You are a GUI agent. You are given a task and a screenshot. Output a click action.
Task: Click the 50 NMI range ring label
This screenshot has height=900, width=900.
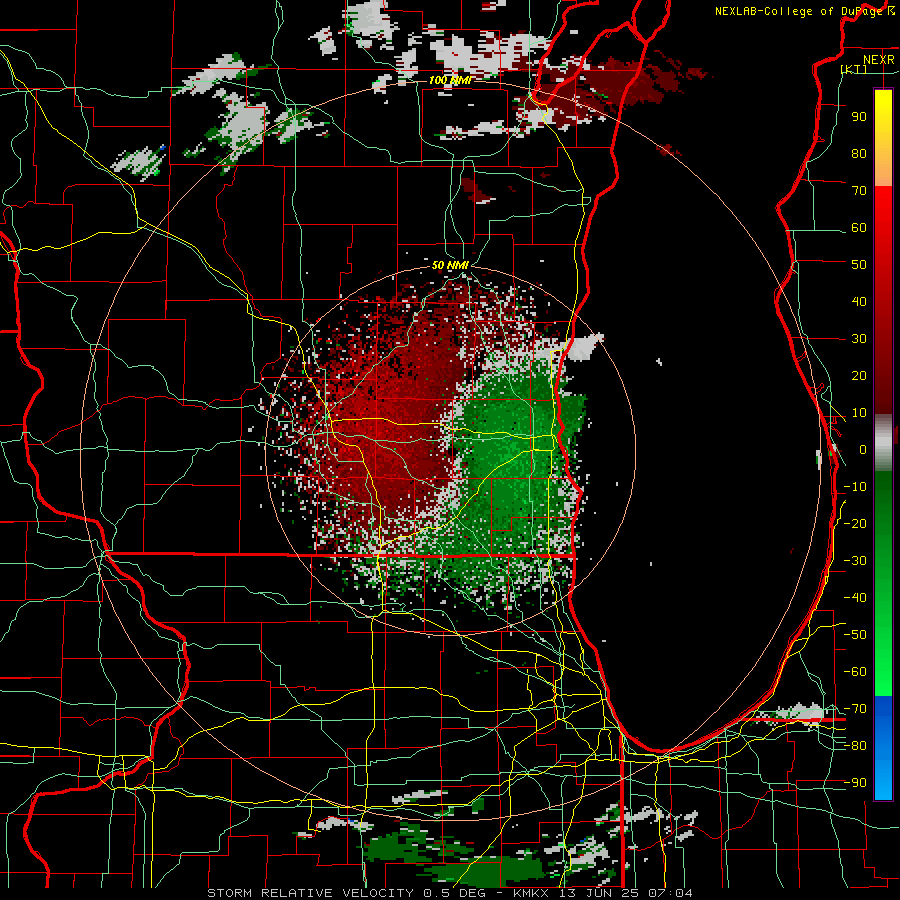pyautogui.click(x=450, y=265)
